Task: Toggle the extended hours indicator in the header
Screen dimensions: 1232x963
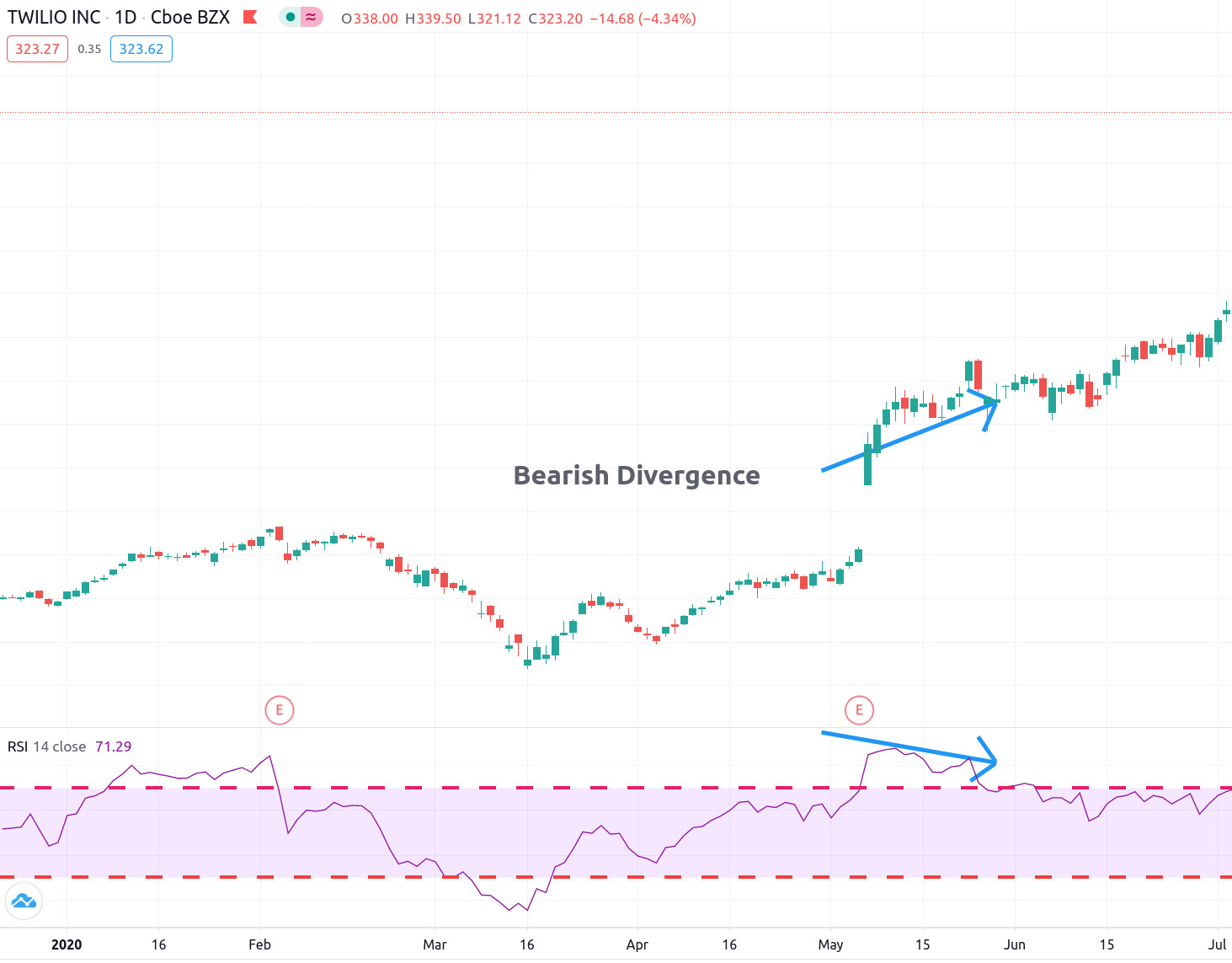Action: [x=311, y=16]
